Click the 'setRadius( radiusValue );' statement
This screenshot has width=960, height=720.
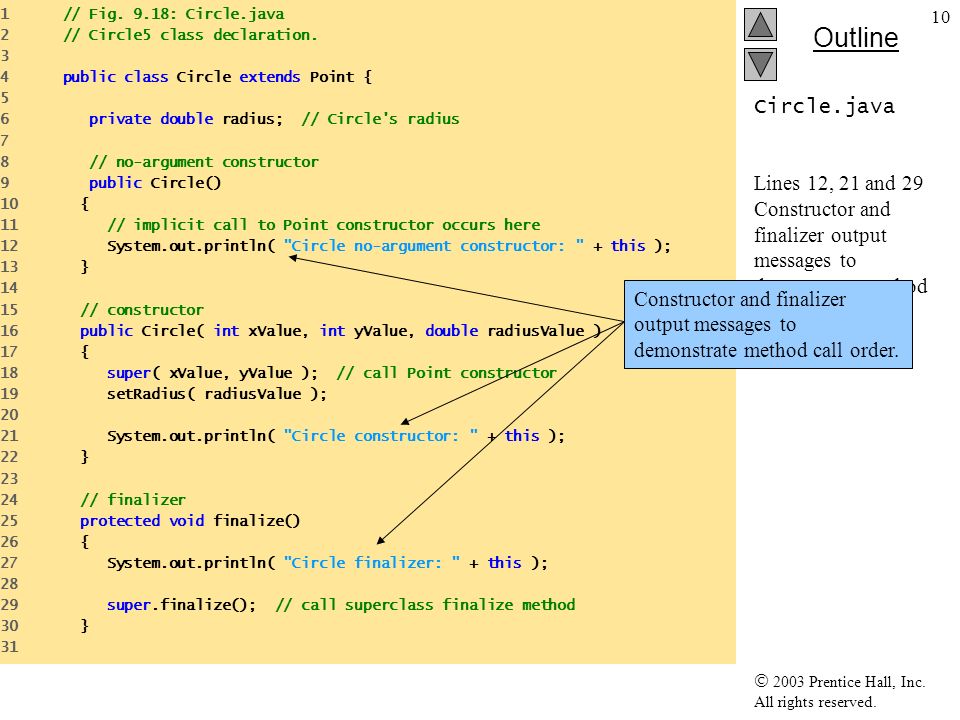(x=217, y=394)
